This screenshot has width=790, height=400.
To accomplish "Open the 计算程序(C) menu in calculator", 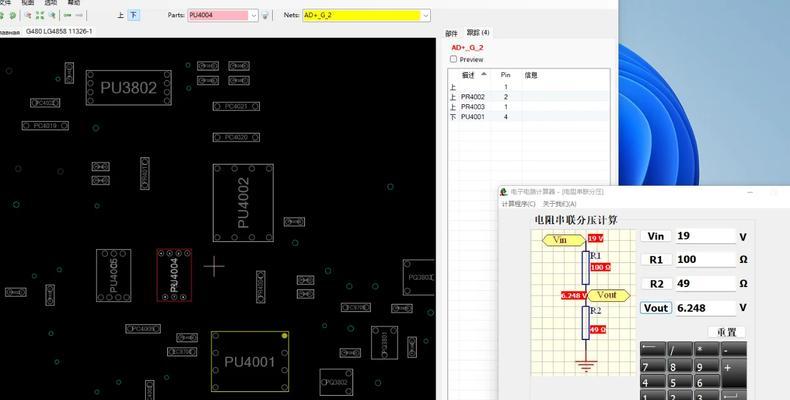I will 518,204.
